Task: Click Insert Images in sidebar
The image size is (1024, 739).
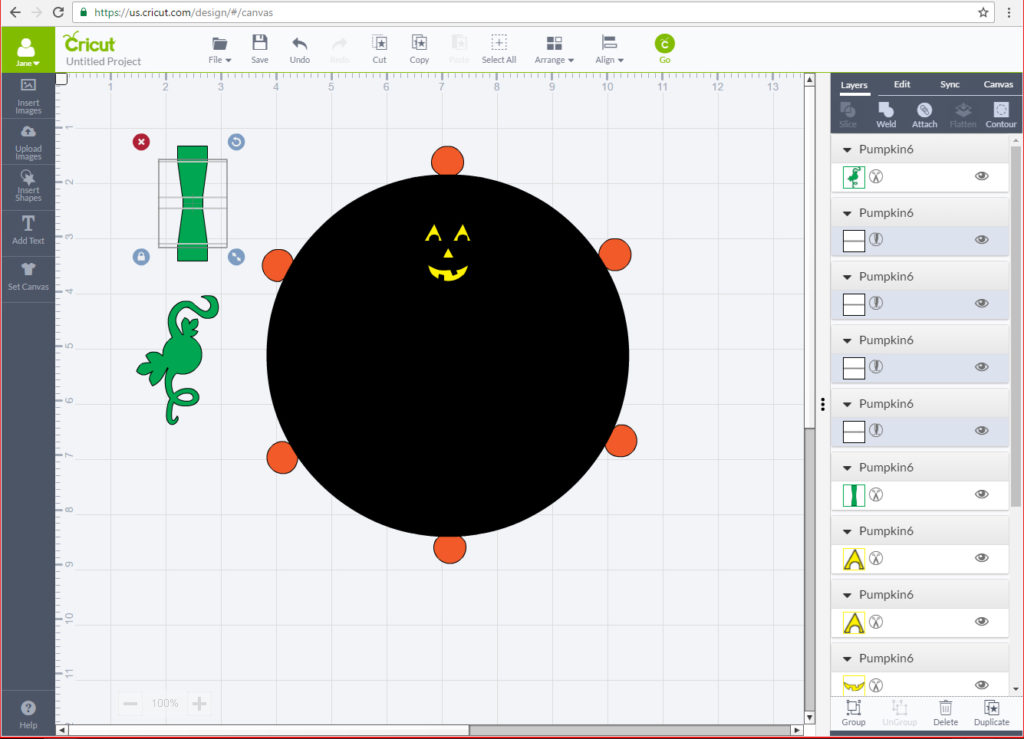Action: point(28,96)
